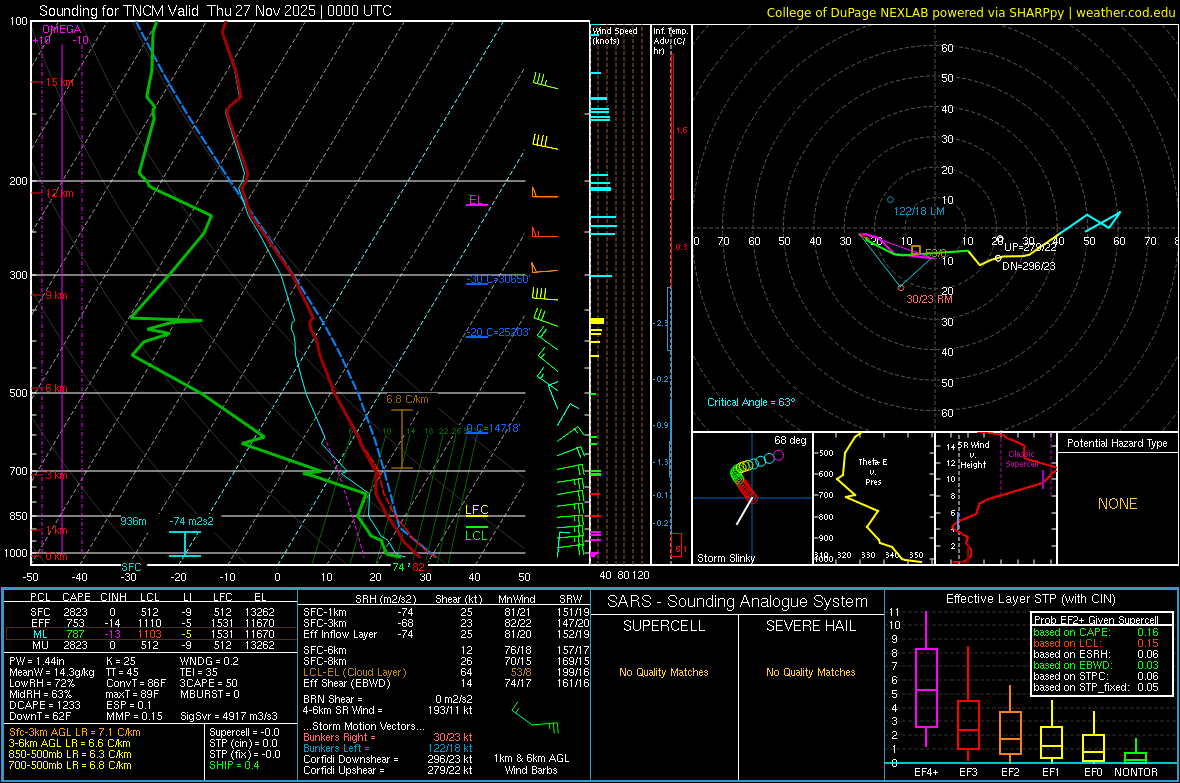Image resolution: width=1180 pixels, height=783 pixels.
Task: Click the MeanW = 14.3g/kg value
Action: tap(51, 672)
